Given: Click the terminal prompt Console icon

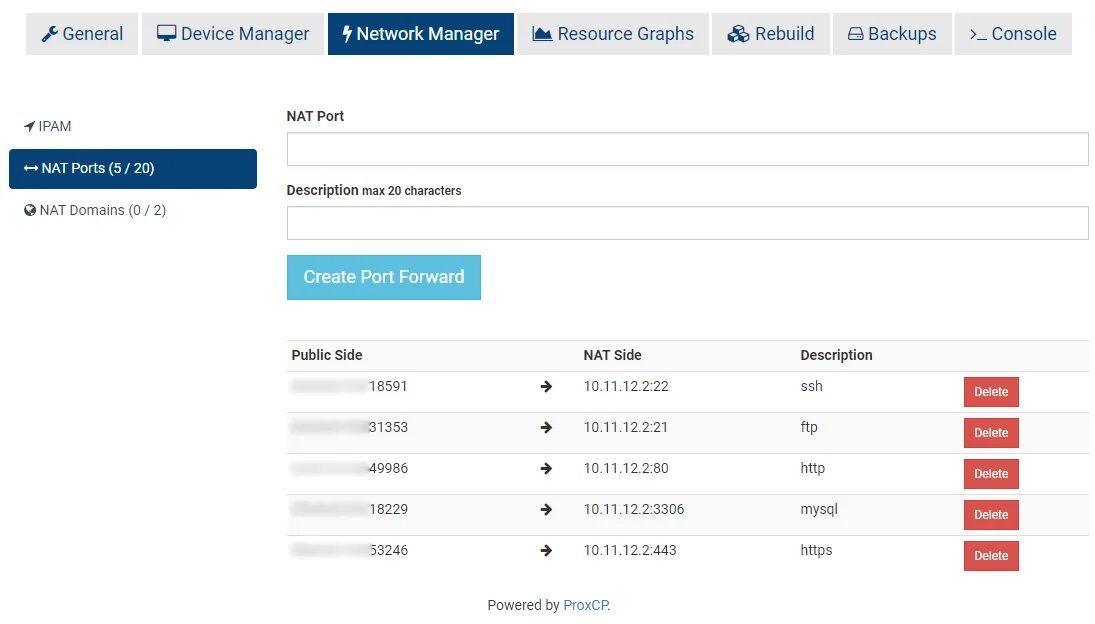Looking at the screenshot, I should (x=978, y=34).
